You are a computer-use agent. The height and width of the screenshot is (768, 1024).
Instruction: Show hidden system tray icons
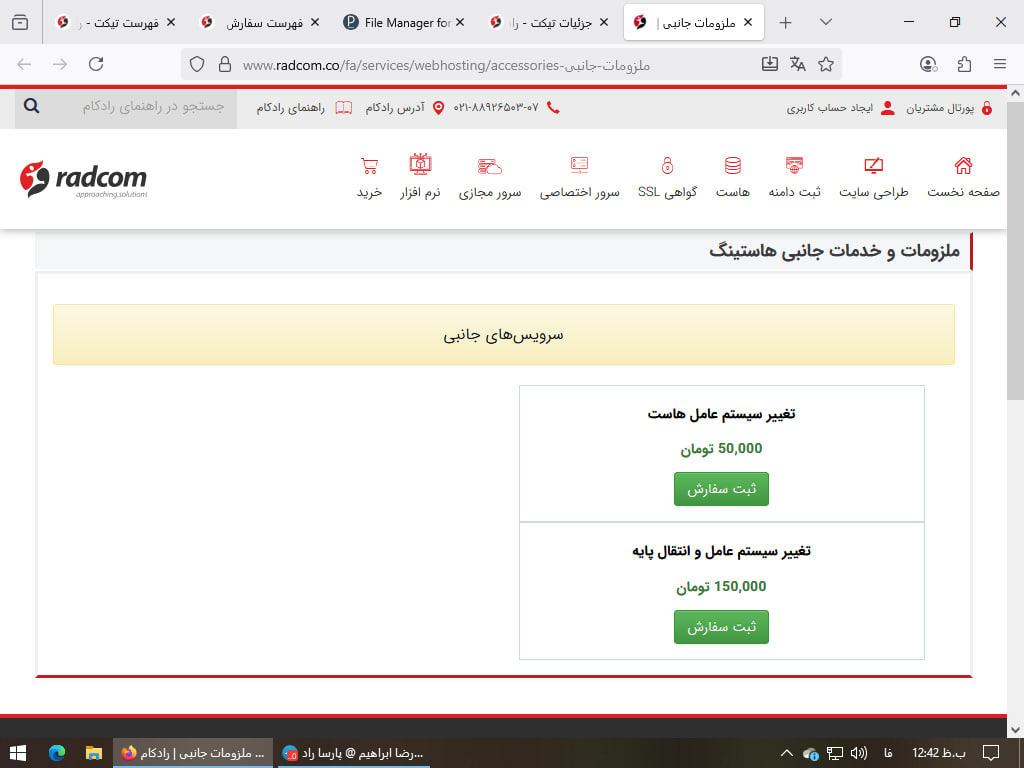[x=786, y=752]
